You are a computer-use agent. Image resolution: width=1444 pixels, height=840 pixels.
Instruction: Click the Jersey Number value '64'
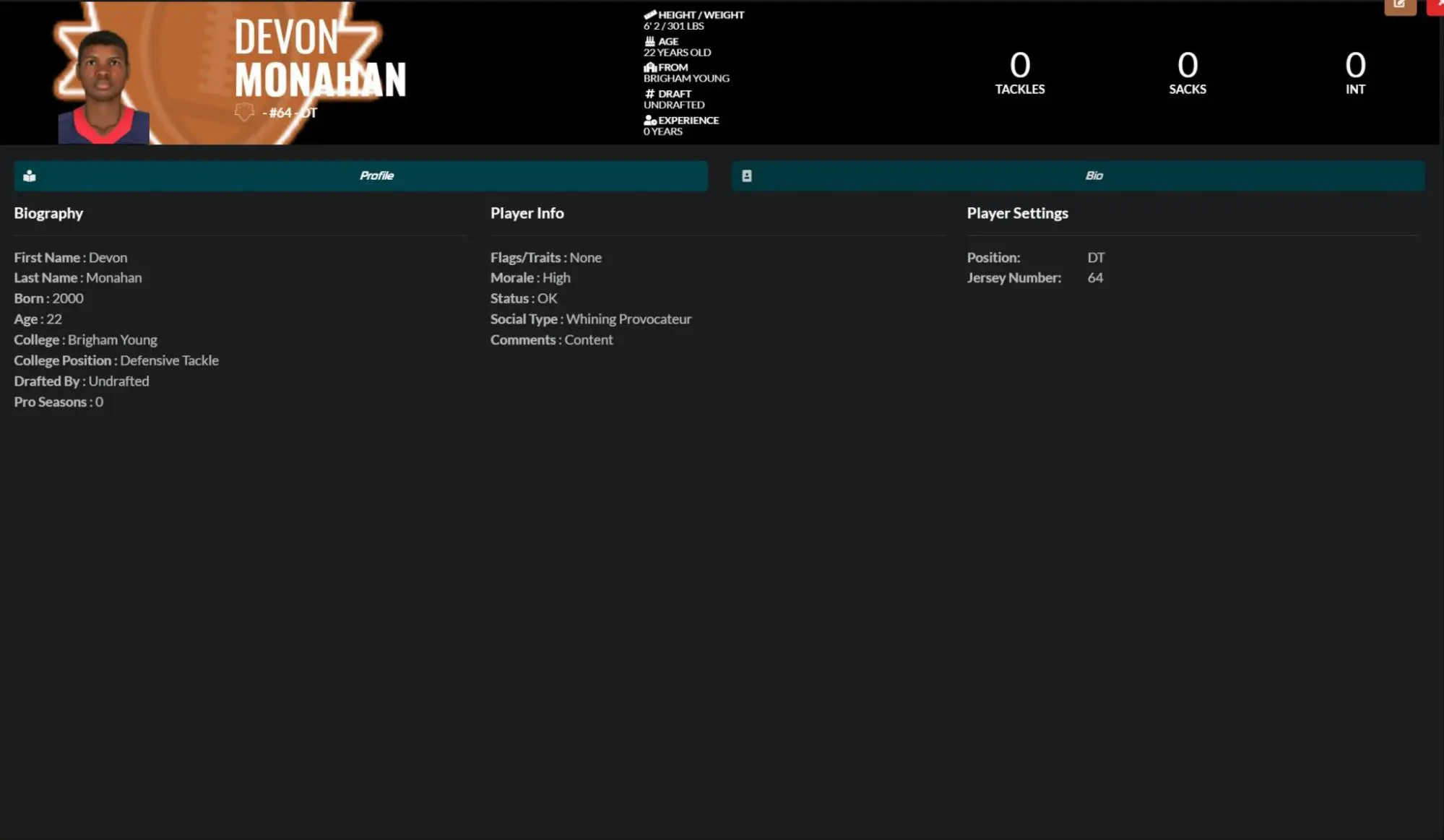point(1095,277)
